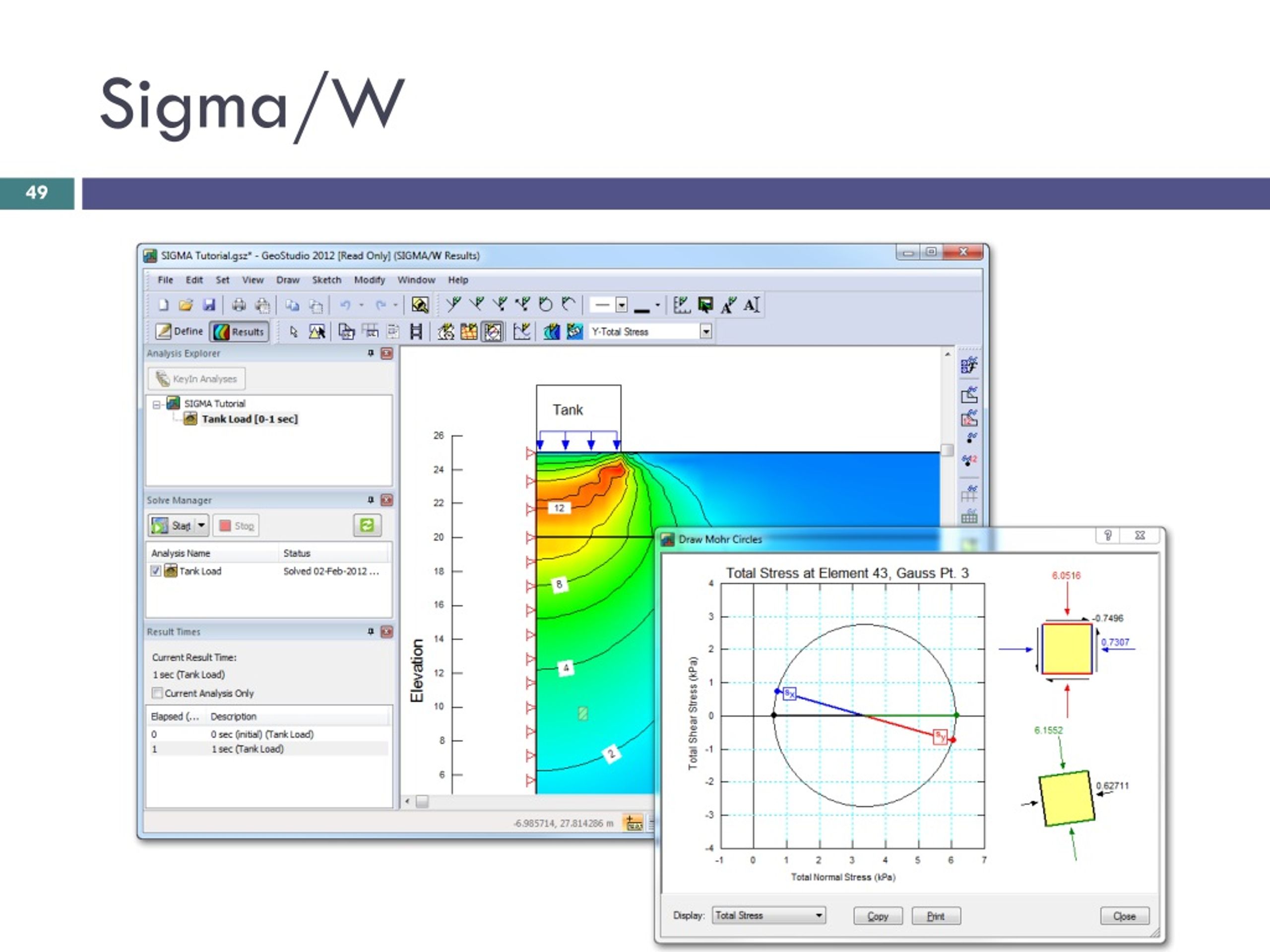Open the File menu

point(165,280)
